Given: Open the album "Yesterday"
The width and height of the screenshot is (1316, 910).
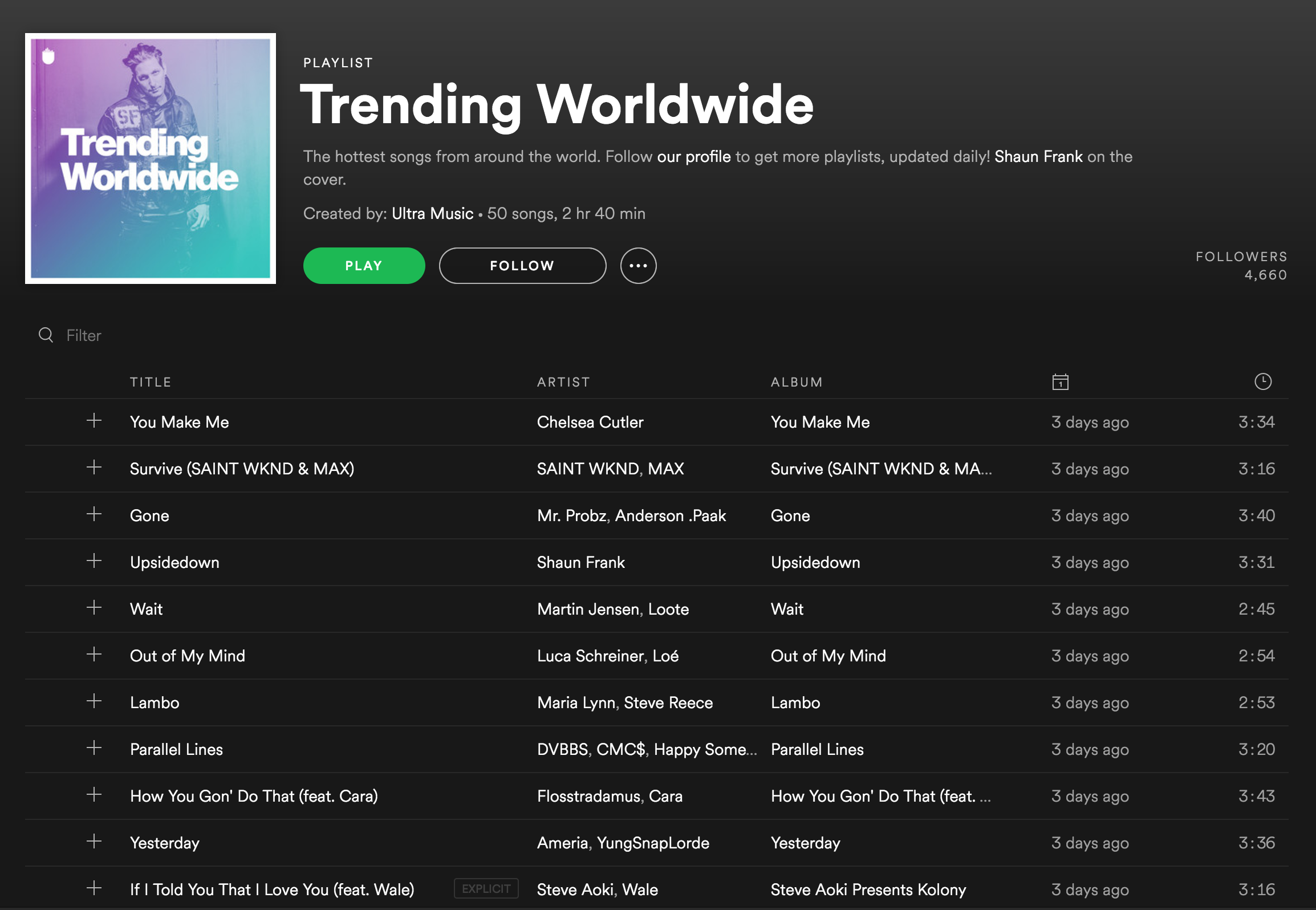Looking at the screenshot, I should [805, 843].
